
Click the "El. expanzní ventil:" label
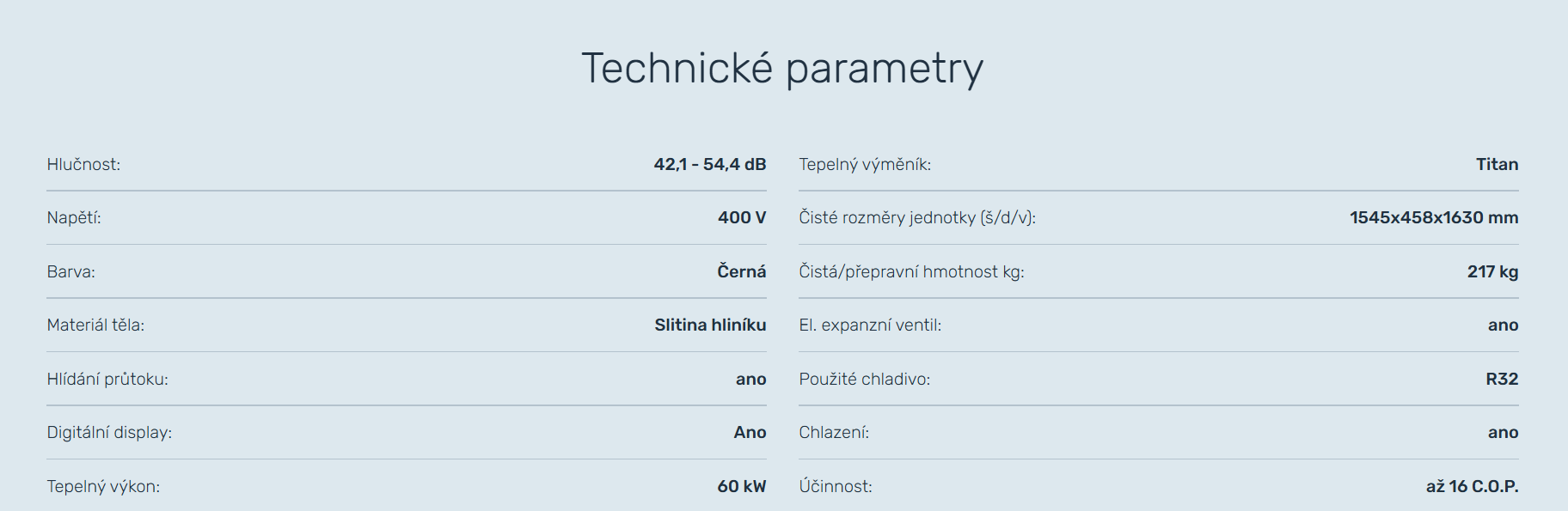point(870,325)
